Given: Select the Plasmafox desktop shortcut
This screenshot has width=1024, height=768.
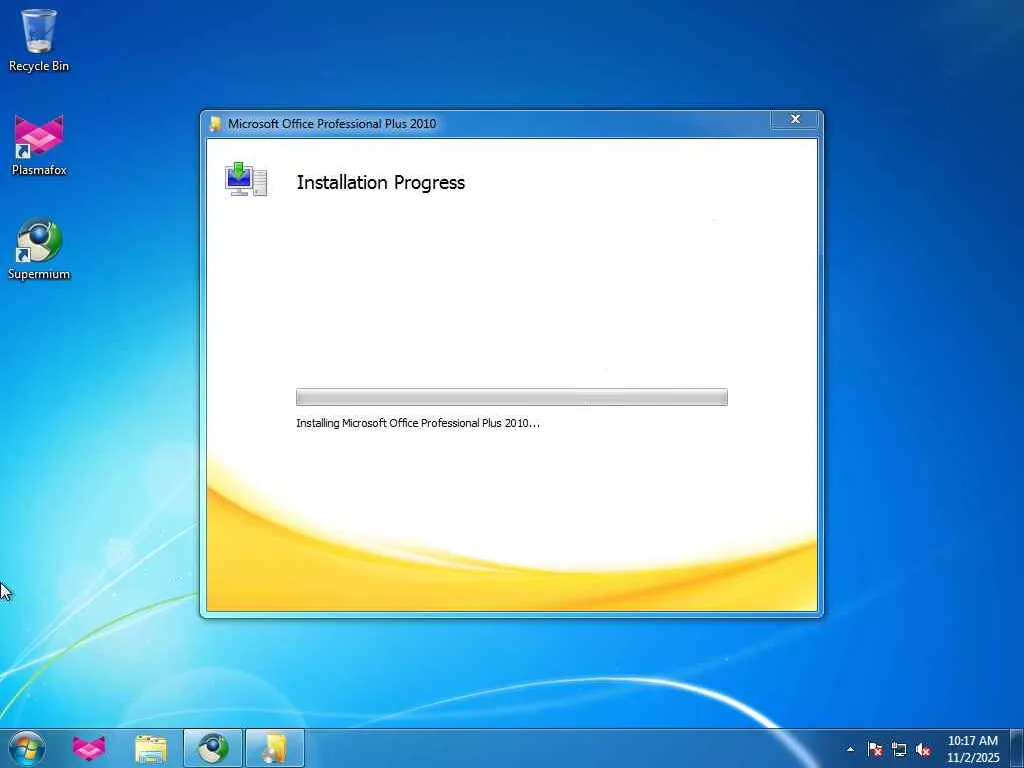Looking at the screenshot, I should click(x=39, y=145).
